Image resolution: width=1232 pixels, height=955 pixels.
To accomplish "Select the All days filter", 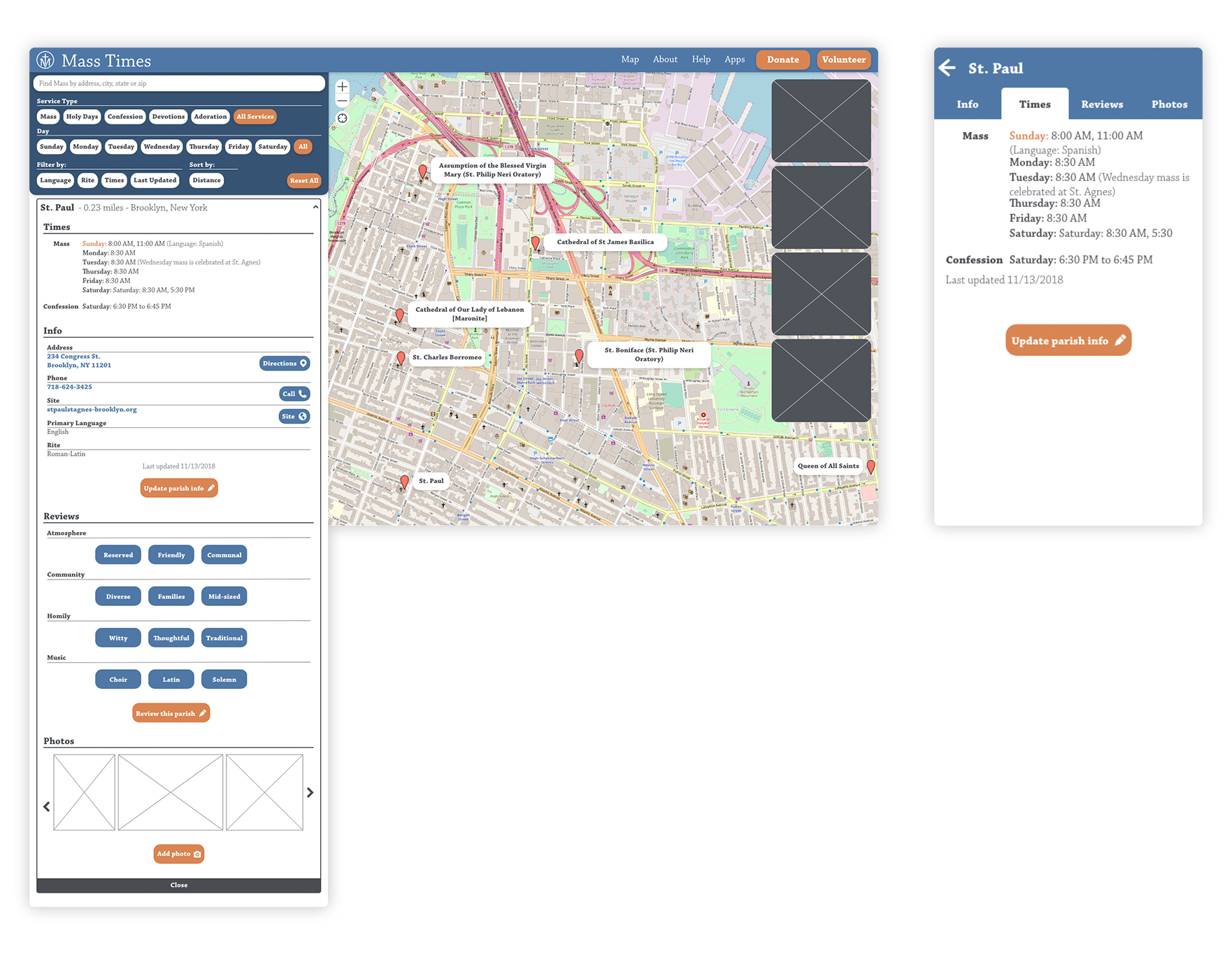I will click(303, 147).
